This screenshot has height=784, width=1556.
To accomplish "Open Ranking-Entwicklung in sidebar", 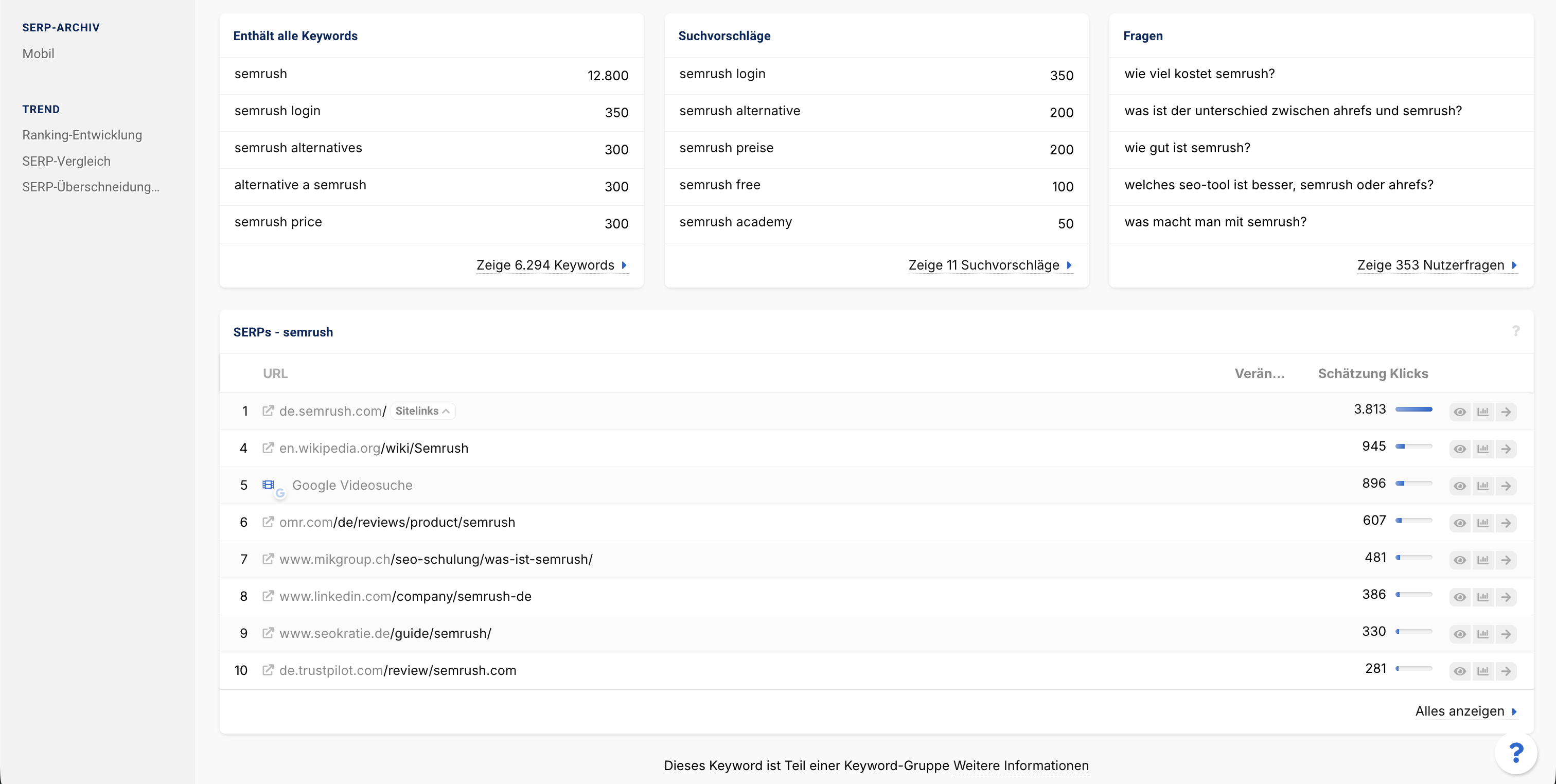I will (82, 135).
